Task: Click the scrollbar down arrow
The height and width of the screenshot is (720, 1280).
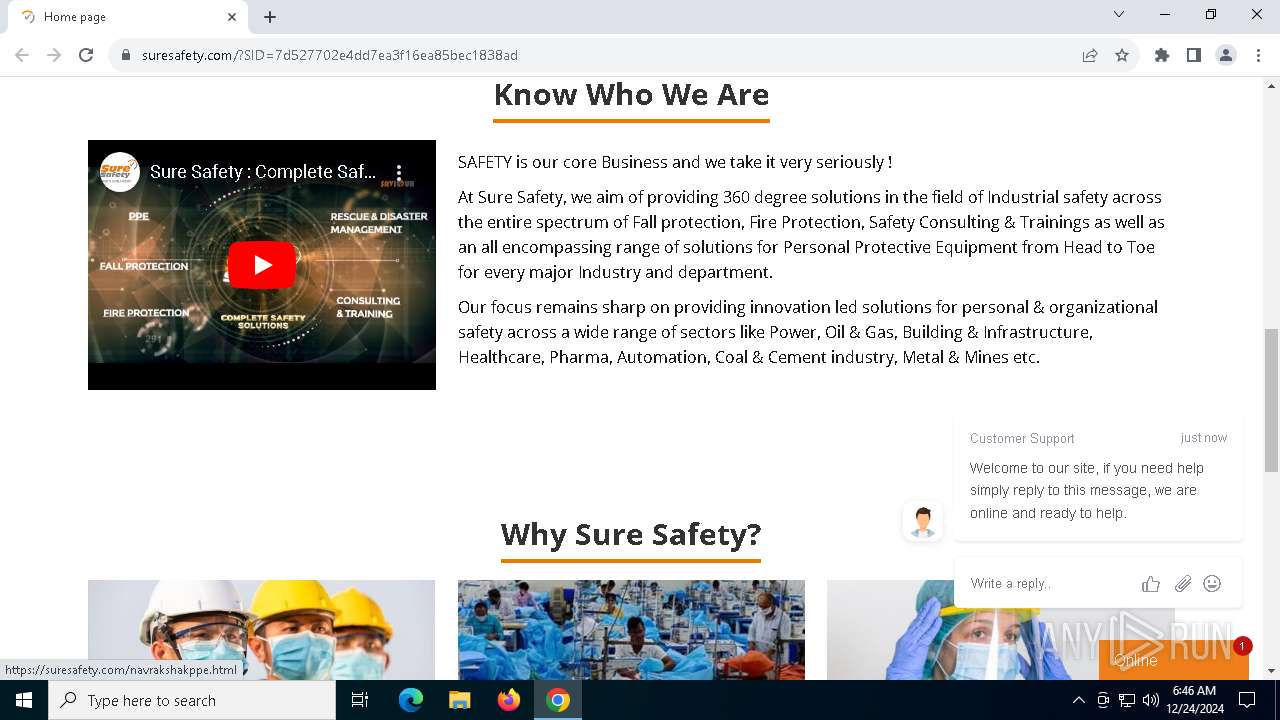Action: coord(1272,671)
